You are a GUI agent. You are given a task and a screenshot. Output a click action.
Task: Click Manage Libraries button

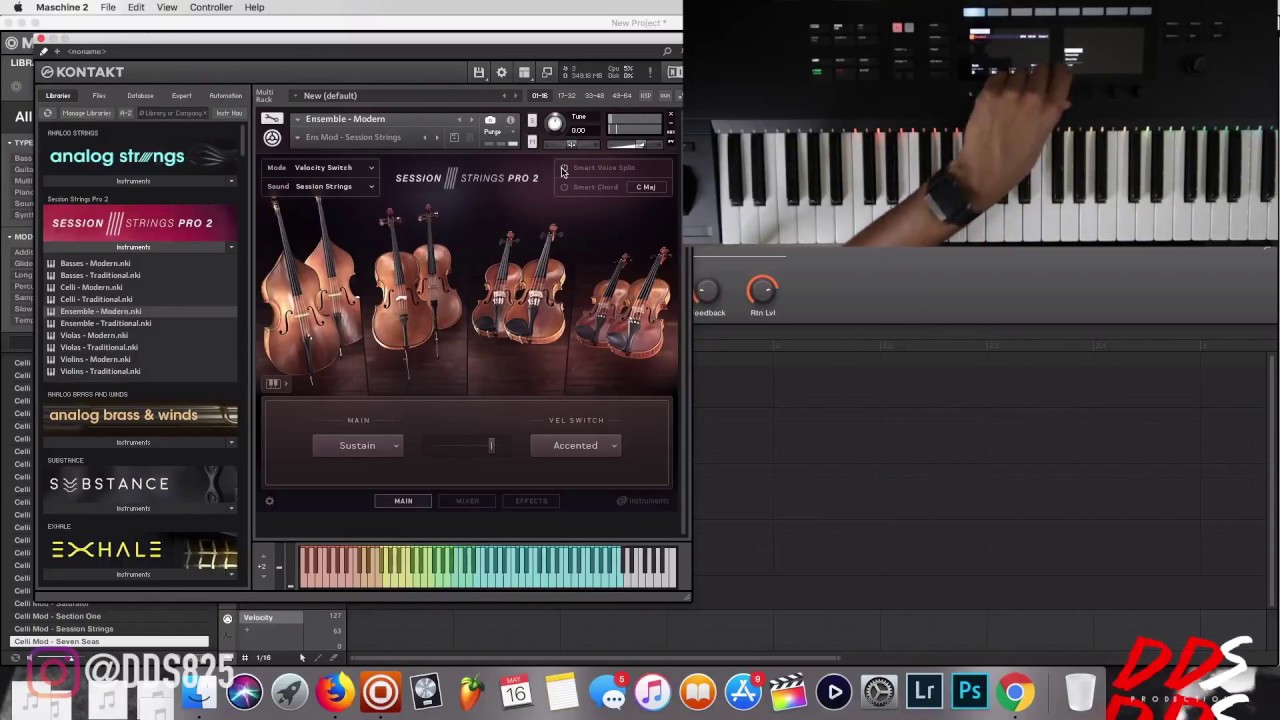click(x=86, y=113)
